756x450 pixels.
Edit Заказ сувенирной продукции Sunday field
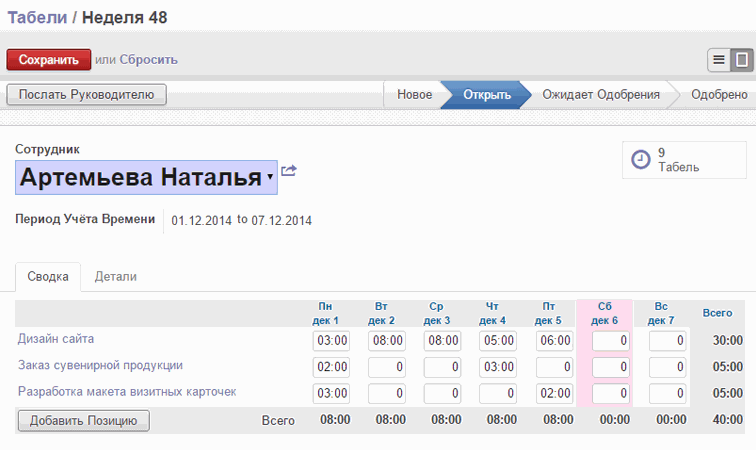(x=667, y=367)
